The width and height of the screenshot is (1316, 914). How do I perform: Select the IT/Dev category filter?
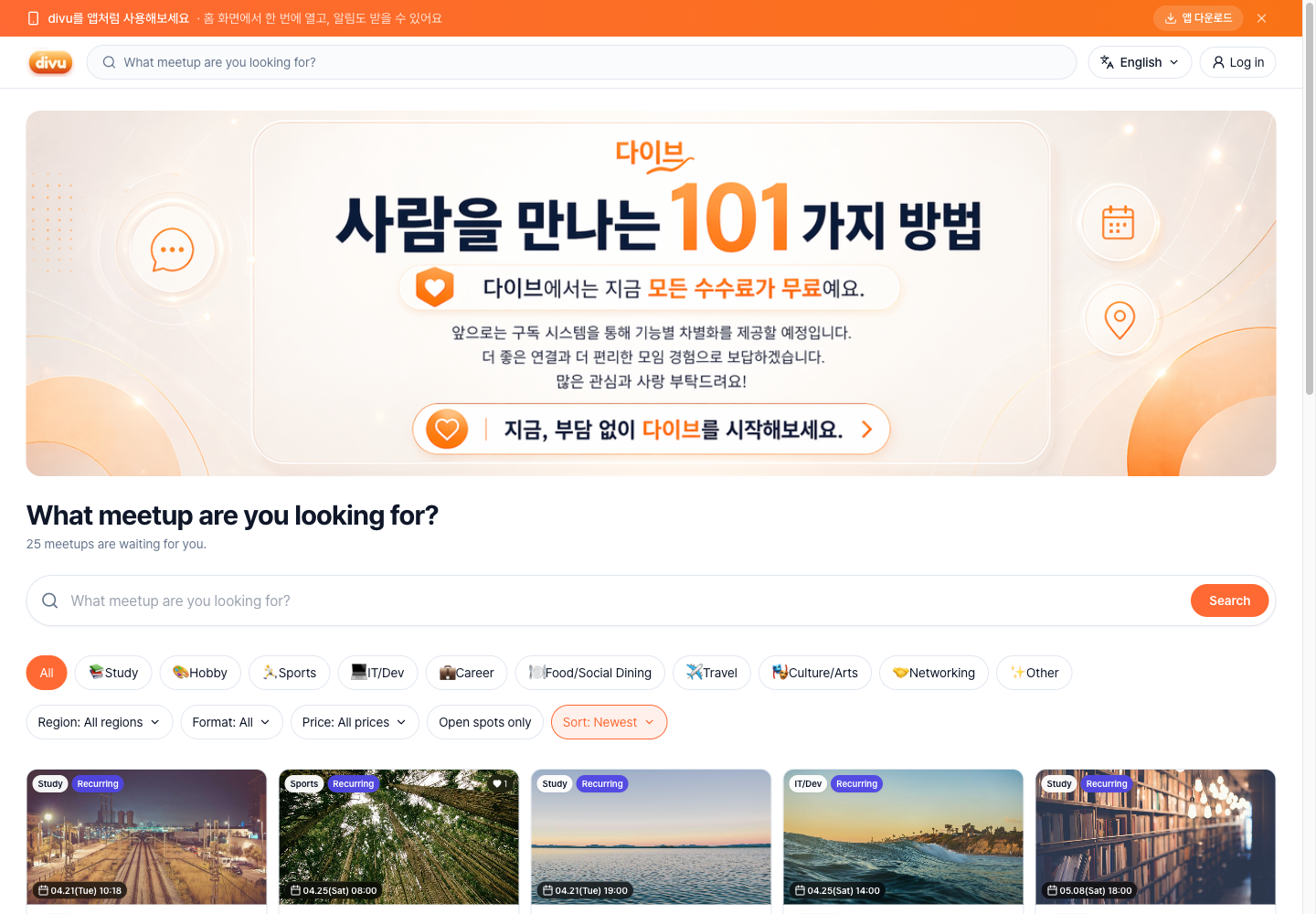click(x=377, y=673)
